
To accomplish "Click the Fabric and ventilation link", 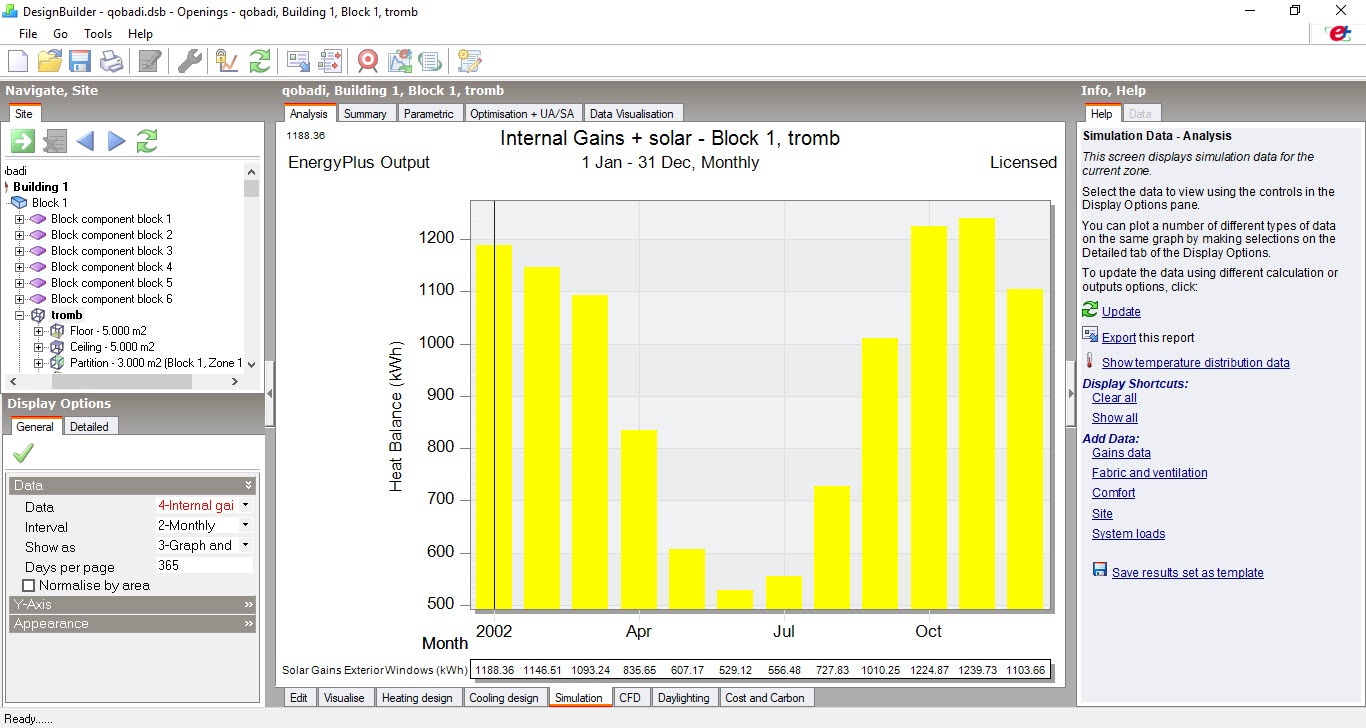I will (x=1150, y=473).
